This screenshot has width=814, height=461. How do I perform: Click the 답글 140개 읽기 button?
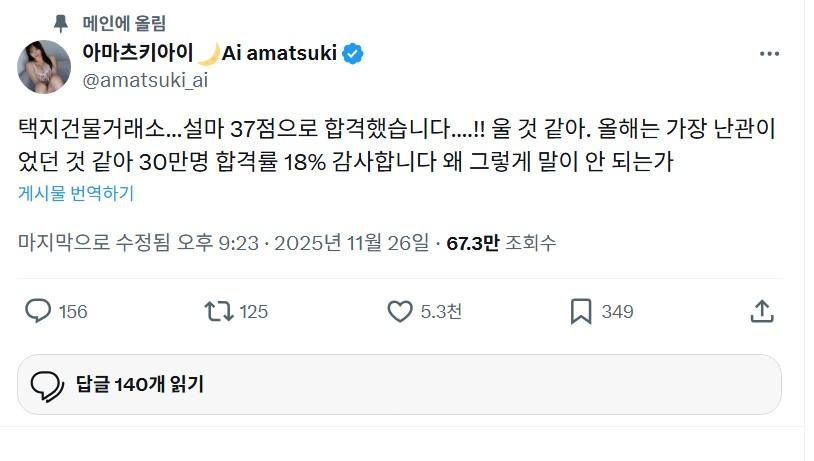point(140,384)
